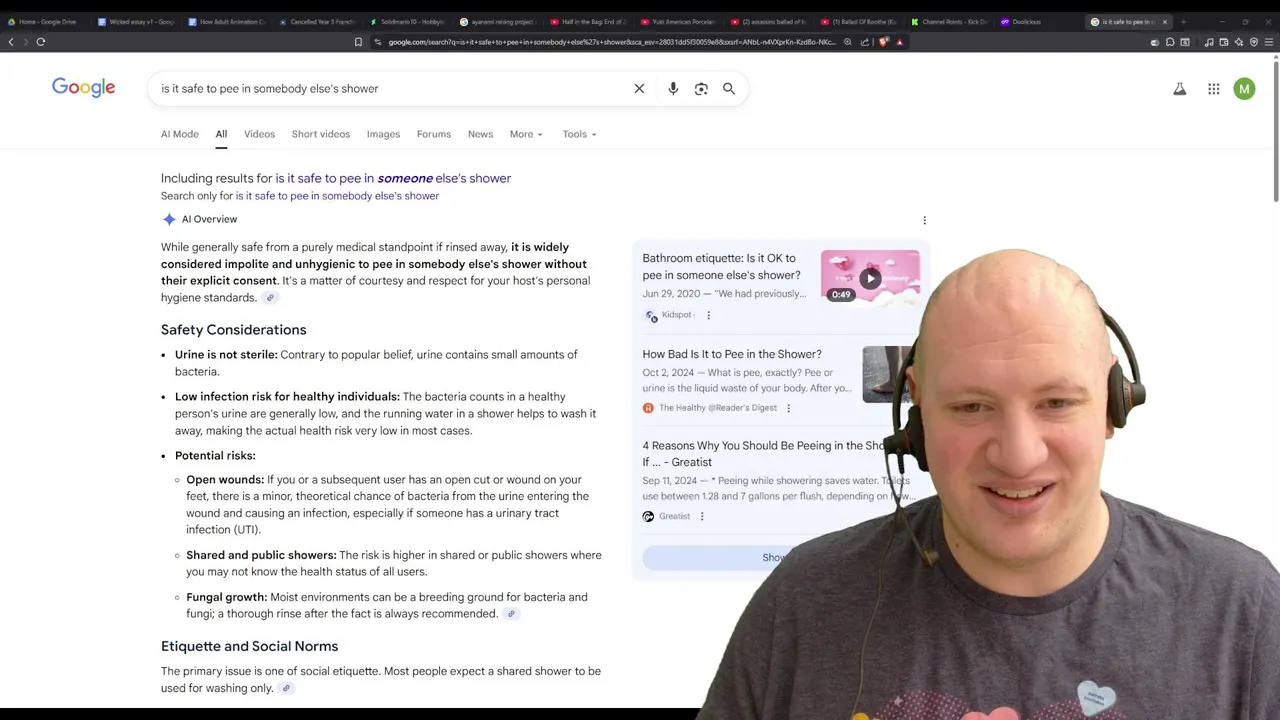The height and width of the screenshot is (720, 1280).
Task: Switch to Forums results tab
Action: (434, 134)
